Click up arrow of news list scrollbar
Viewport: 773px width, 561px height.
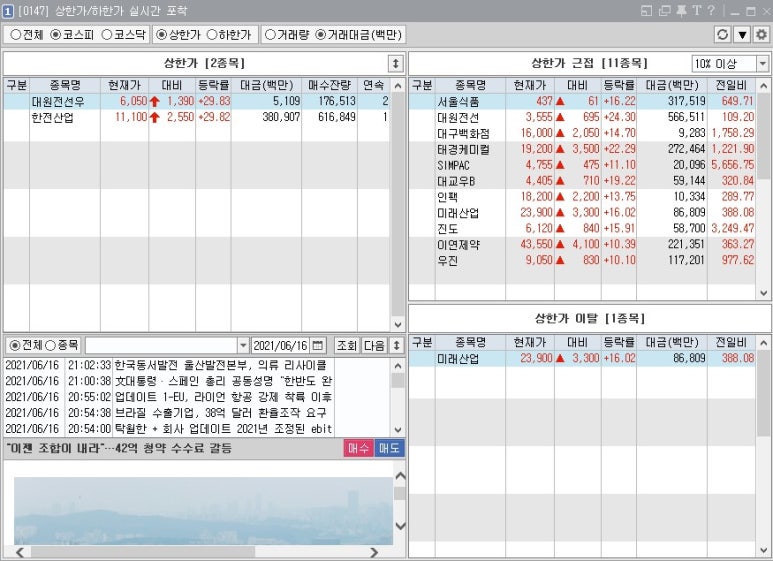(x=398, y=366)
